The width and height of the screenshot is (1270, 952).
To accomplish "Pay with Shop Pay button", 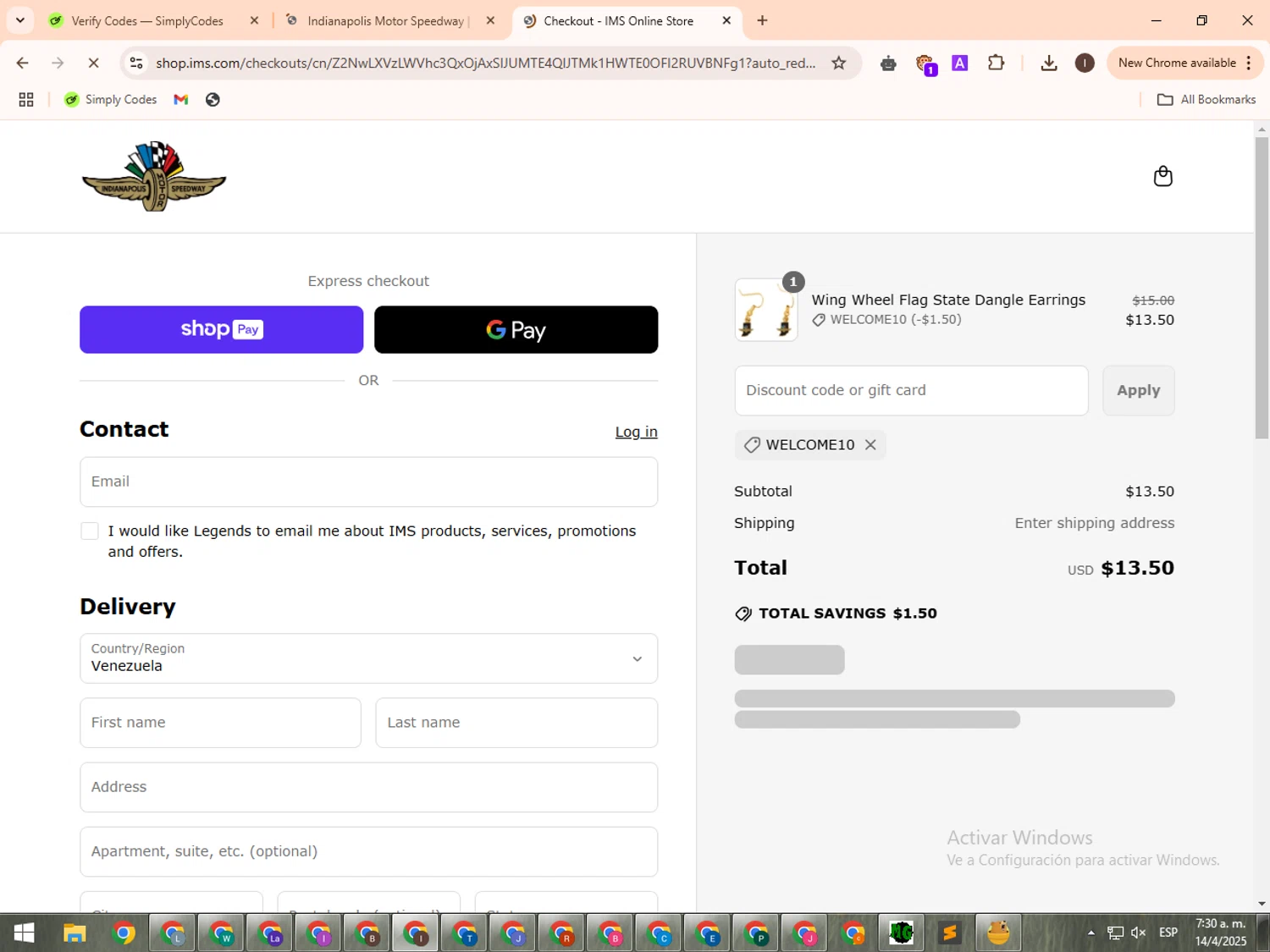I will coord(221,330).
